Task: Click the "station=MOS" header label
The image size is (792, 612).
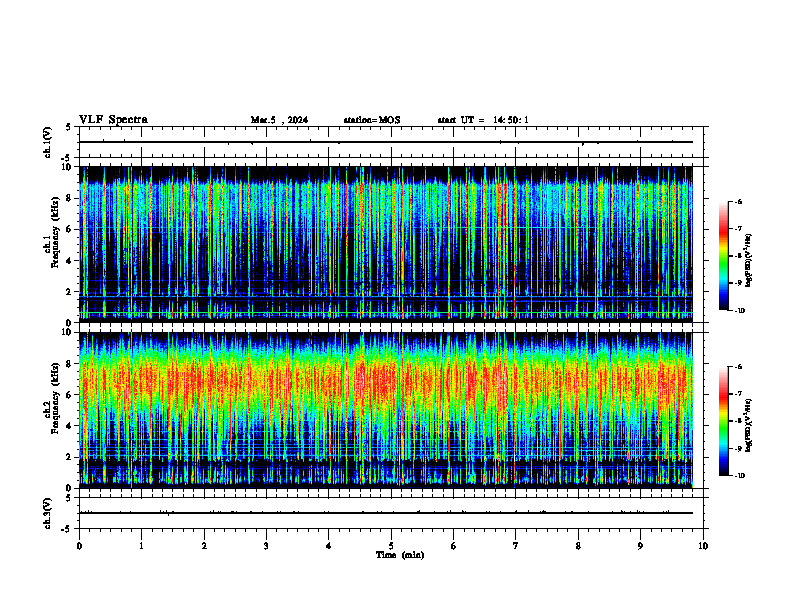Action: 372,120
